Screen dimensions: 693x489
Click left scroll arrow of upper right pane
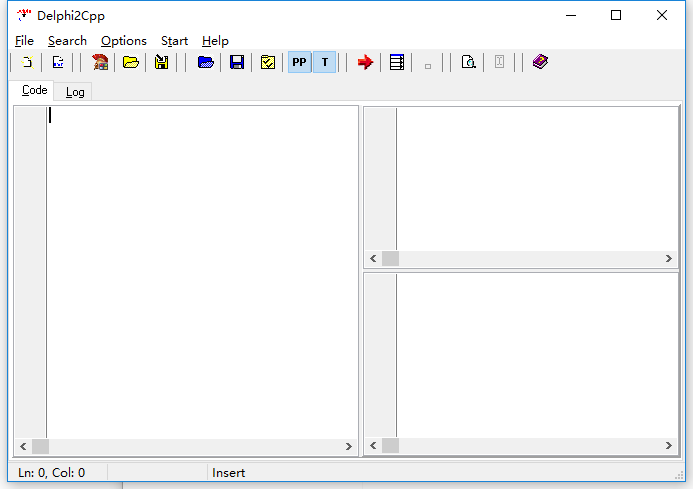[373, 259]
